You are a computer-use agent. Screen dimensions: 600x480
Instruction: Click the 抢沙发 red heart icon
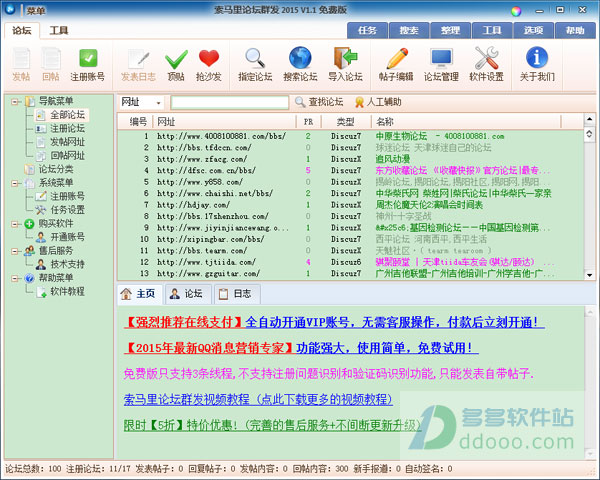(209, 64)
